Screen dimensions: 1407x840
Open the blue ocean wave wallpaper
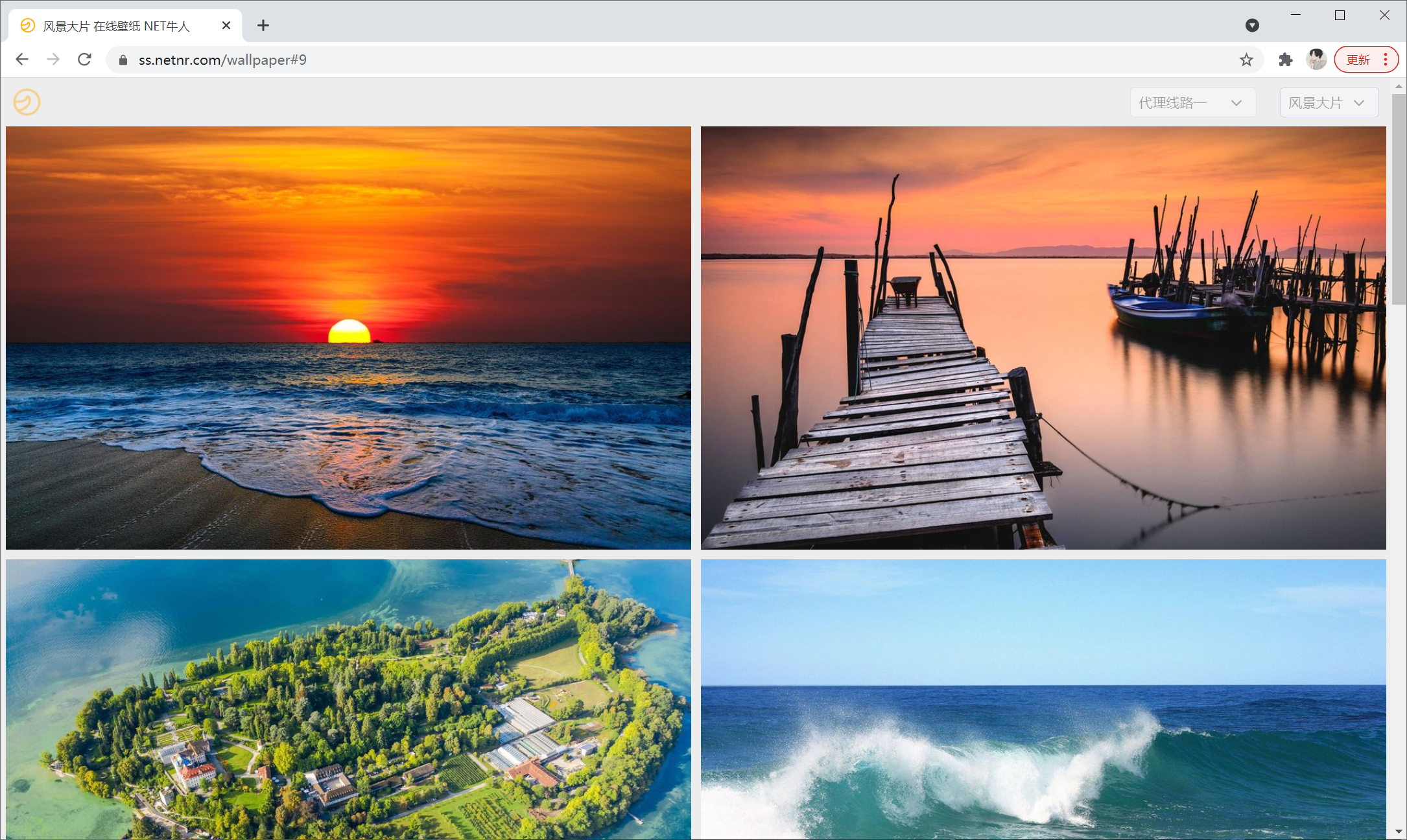click(1043, 699)
